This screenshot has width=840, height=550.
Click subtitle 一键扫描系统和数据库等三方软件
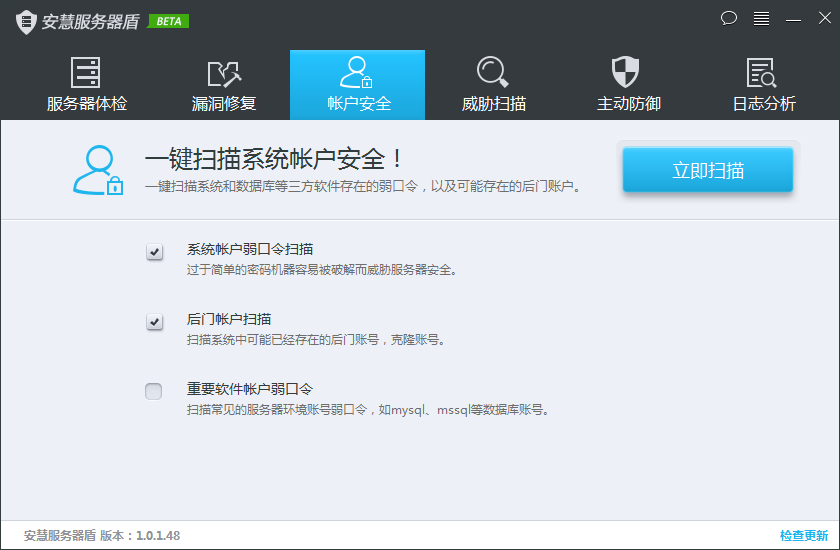tap(363, 187)
